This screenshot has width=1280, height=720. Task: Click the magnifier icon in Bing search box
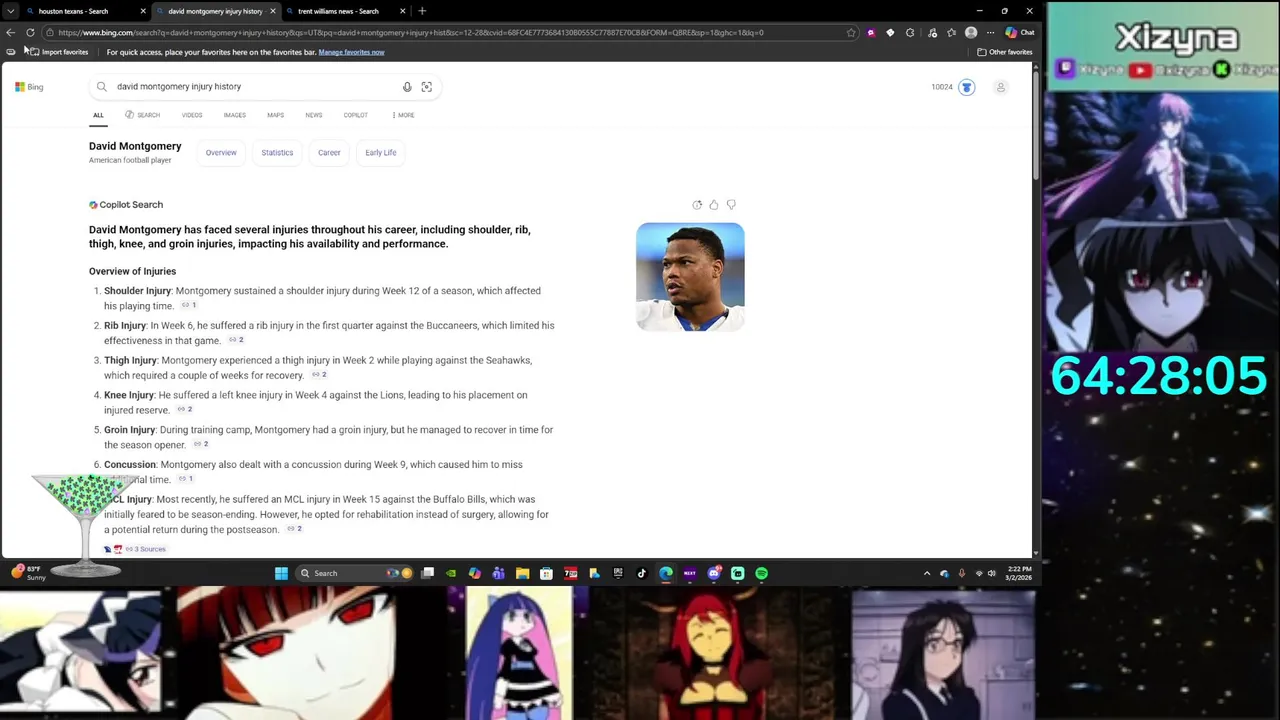coord(102,87)
